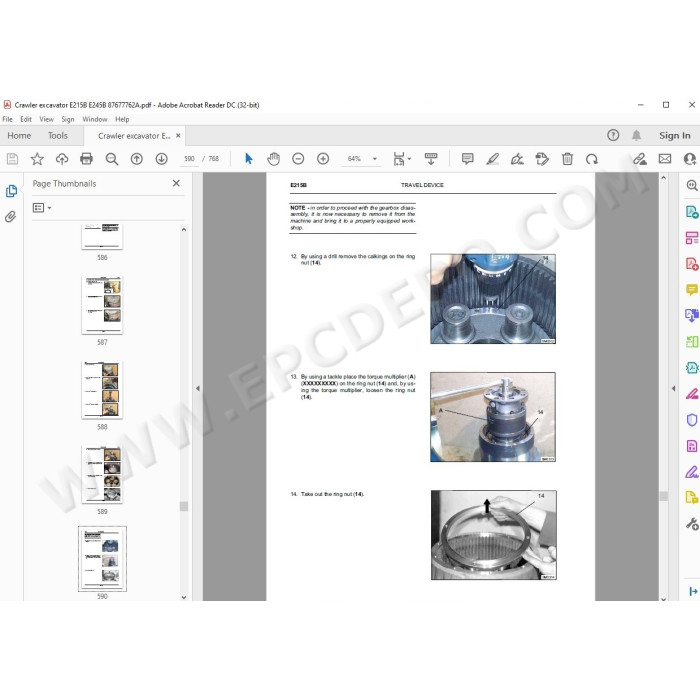Open the fit page options dropdown
This screenshot has width=700, height=700.
(402, 159)
